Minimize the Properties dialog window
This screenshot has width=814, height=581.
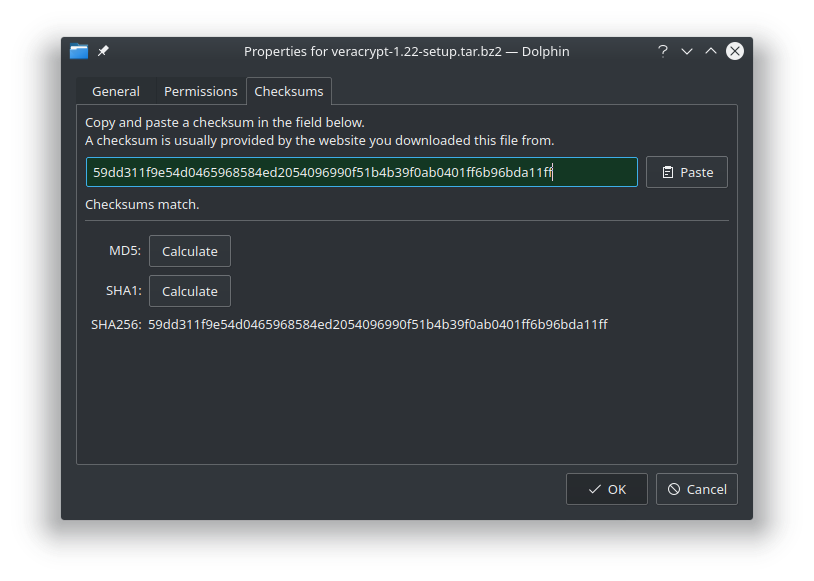click(x=687, y=51)
